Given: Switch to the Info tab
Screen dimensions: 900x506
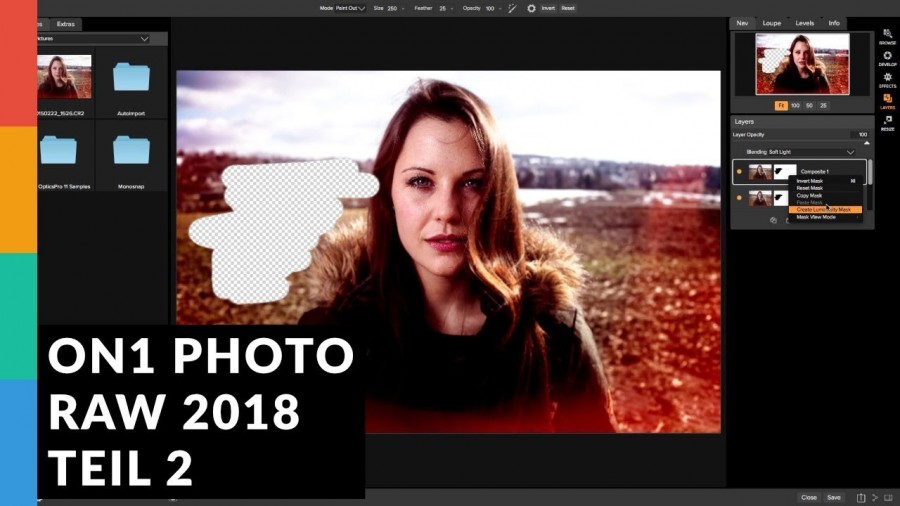Looking at the screenshot, I should coord(833,23).
